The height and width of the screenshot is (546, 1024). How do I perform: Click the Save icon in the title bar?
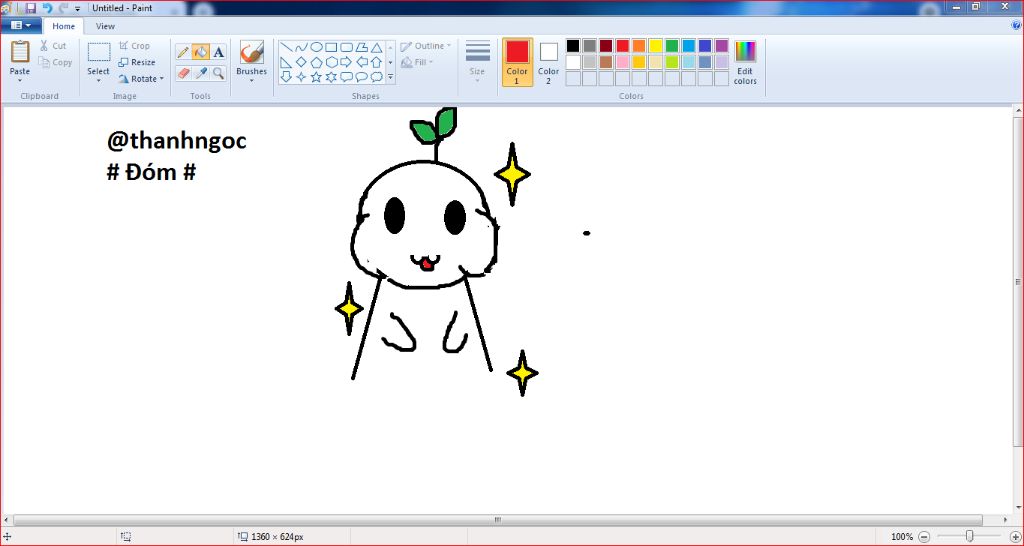31,8
